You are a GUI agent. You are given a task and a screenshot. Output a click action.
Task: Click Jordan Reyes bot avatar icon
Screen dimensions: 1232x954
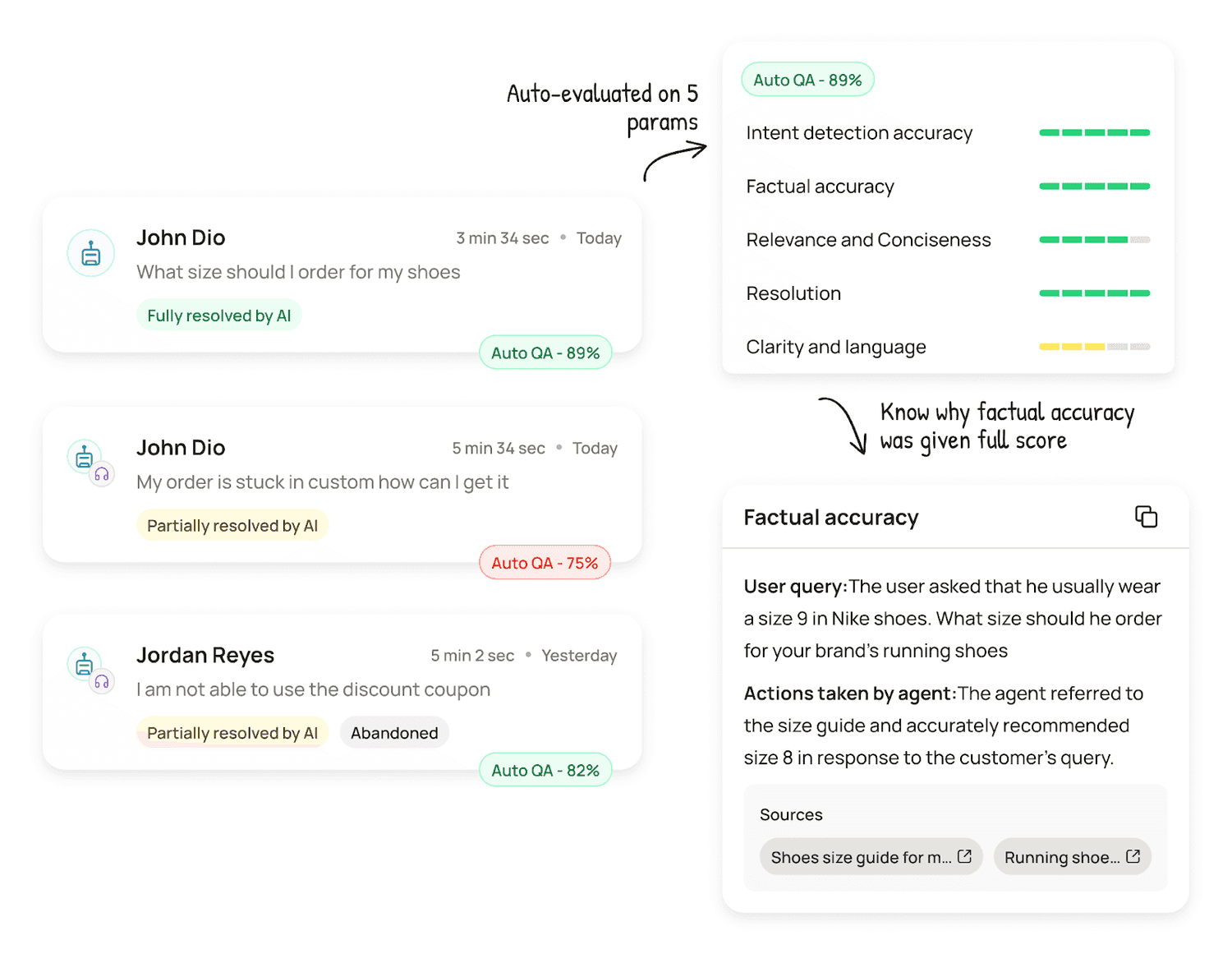[85, 664]
